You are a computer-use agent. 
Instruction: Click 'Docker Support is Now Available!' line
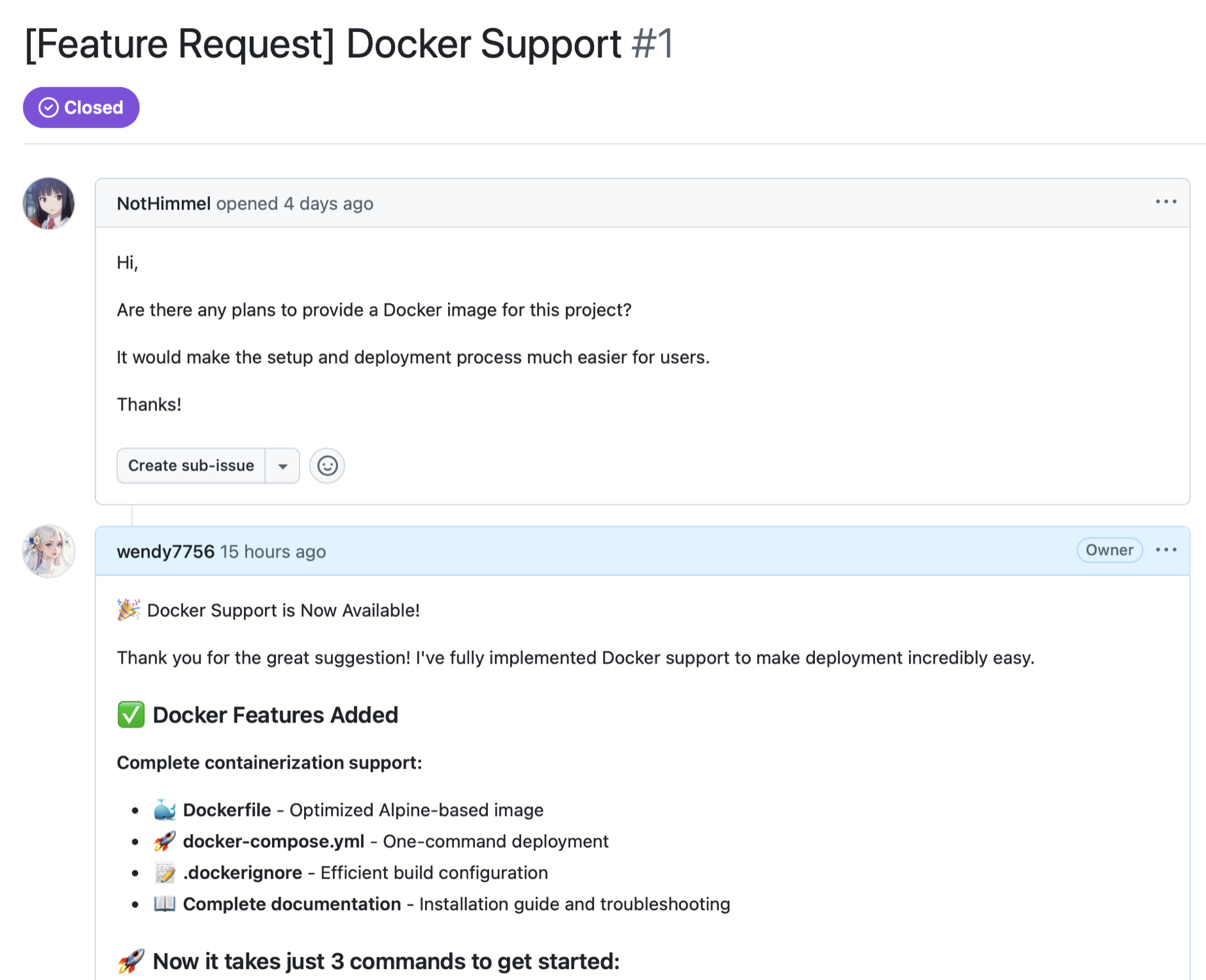coord(268,610)
